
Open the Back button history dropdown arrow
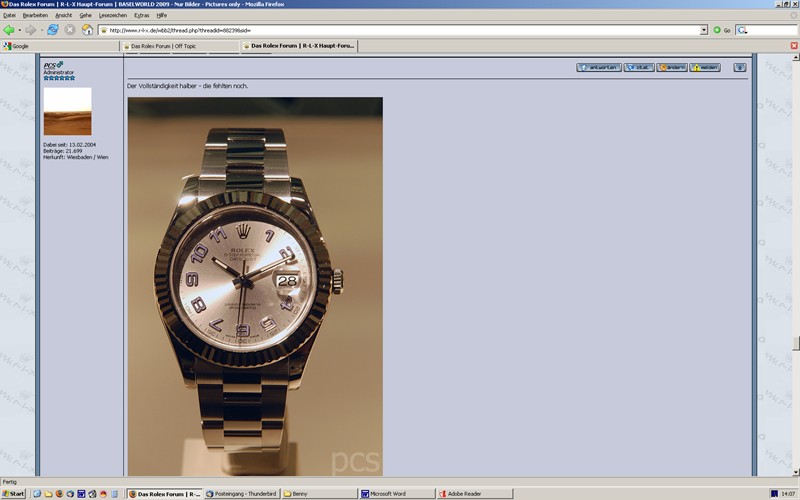[20, 30]
